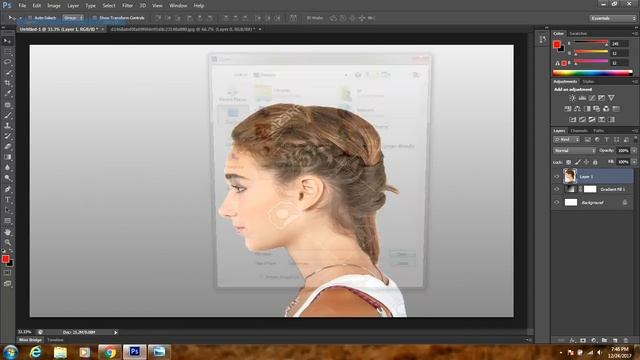Open the Layers panel flyout menu
Screen dimensions: 640x360
635,131
